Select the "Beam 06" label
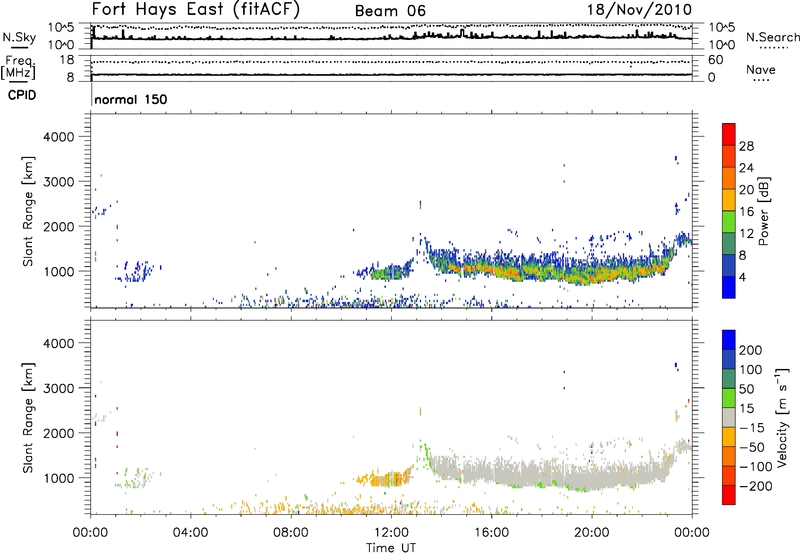This screenshot has width=800, height=554. point(390,11)
